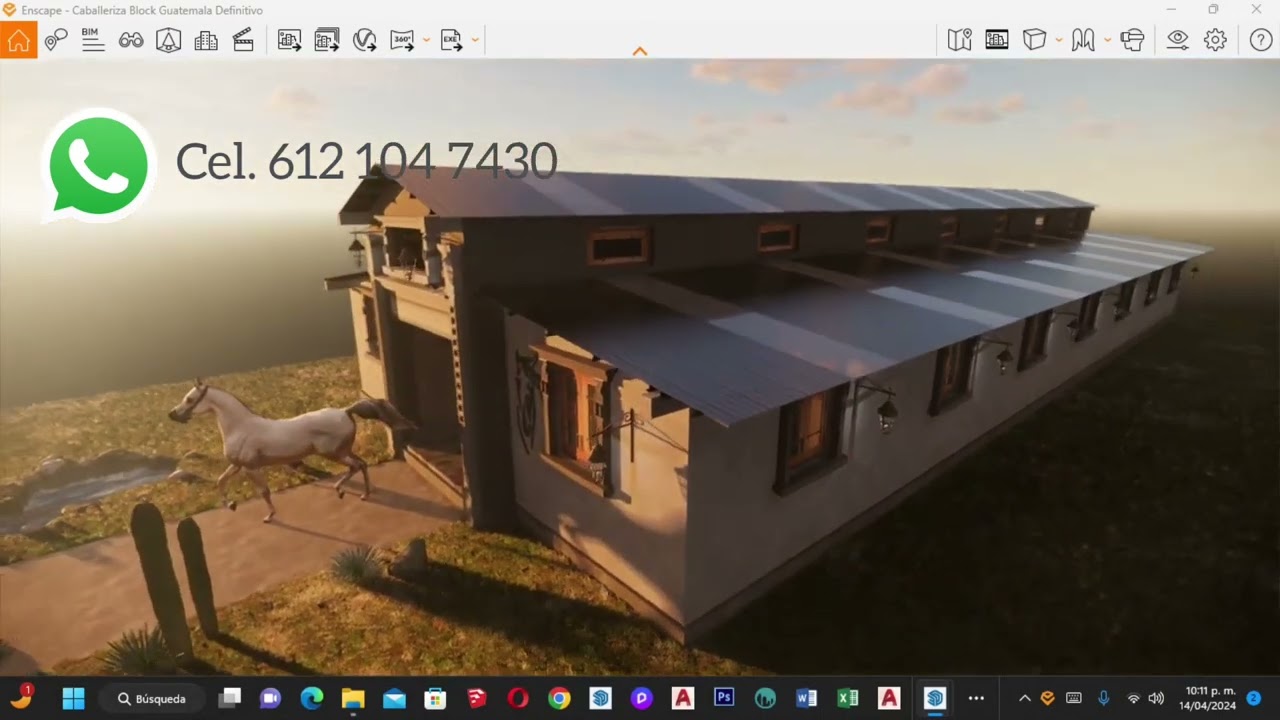The width and height of the screenshot is (1280, 720).
Task: Open the BIM information panel
Action: pyautogui.click(x=93, y=40)
